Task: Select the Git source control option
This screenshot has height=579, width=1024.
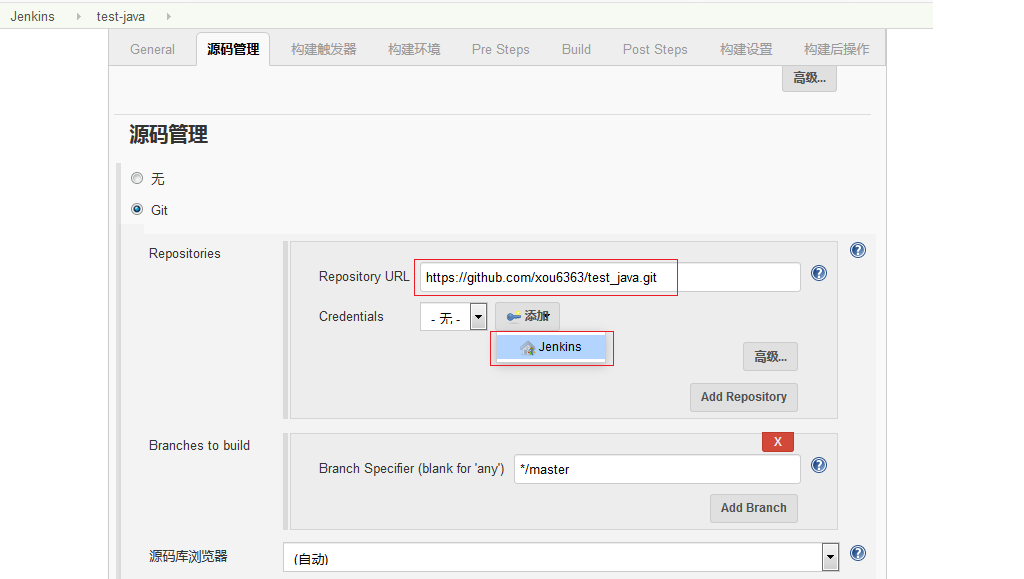Action: point(136,210)
